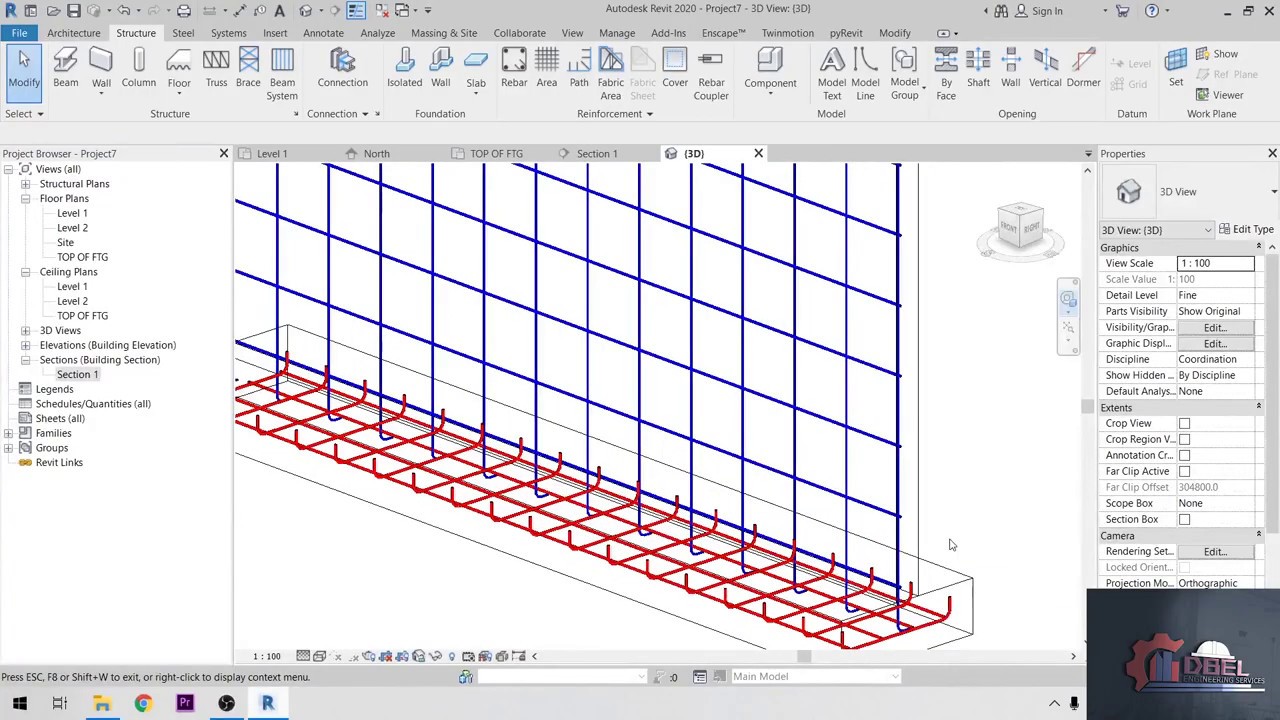Open the Manage ribbon tab

[x=617, y=33]
